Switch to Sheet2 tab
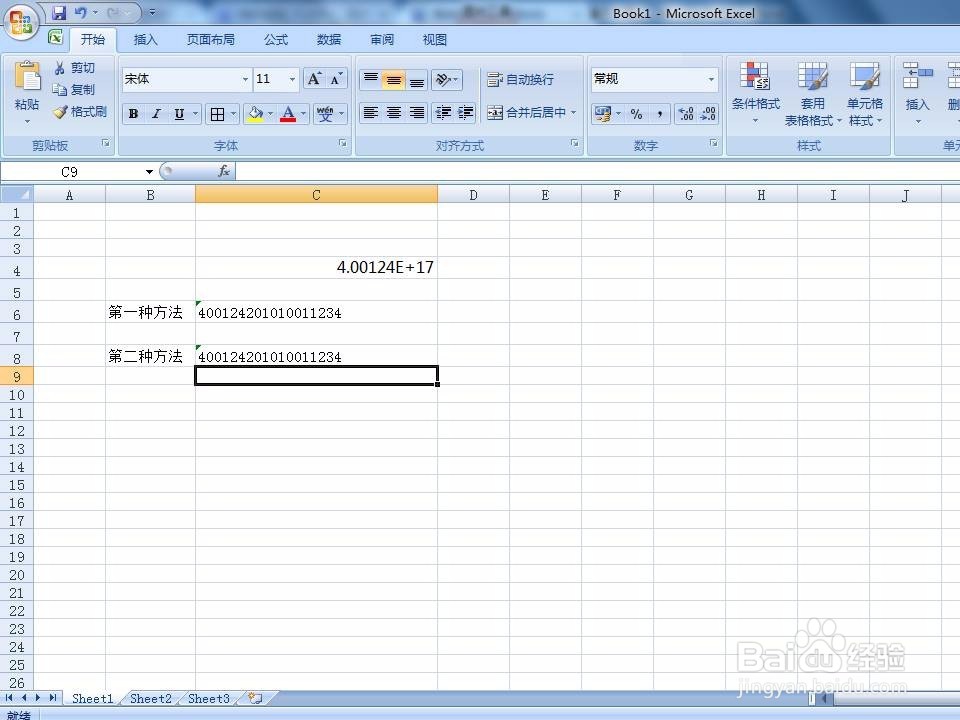Viewport: 960px width, 720px height. pyautogui.click(x=151, y=699)
